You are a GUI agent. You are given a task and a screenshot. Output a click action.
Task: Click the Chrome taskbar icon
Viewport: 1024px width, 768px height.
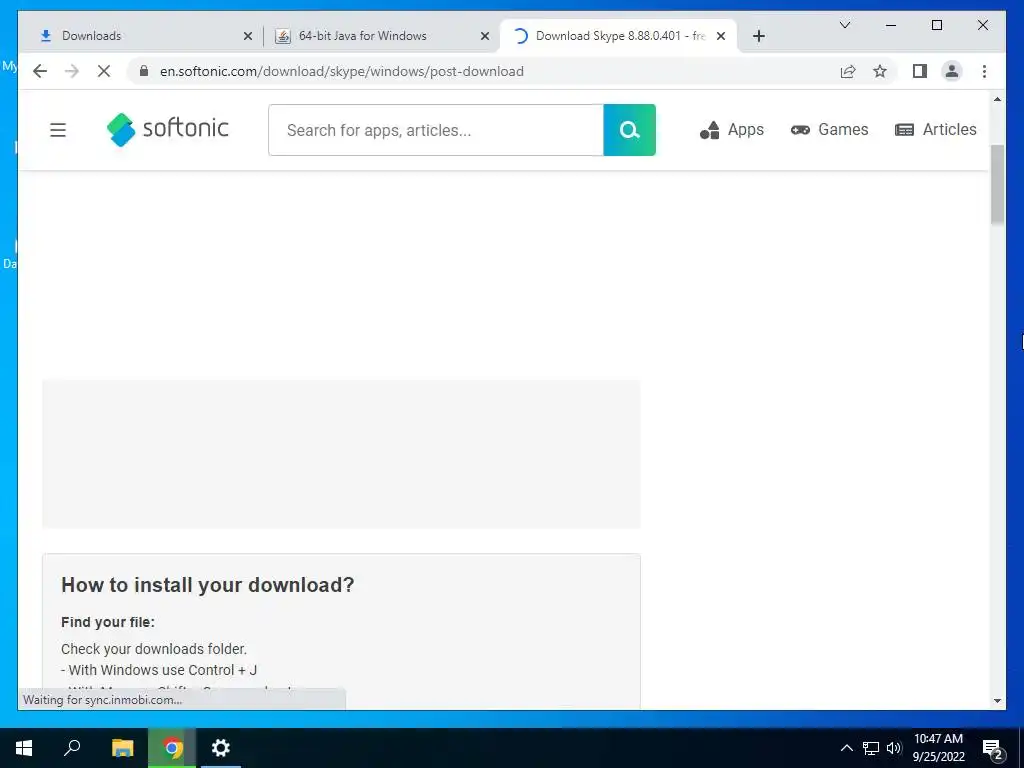tap(172, 748)
